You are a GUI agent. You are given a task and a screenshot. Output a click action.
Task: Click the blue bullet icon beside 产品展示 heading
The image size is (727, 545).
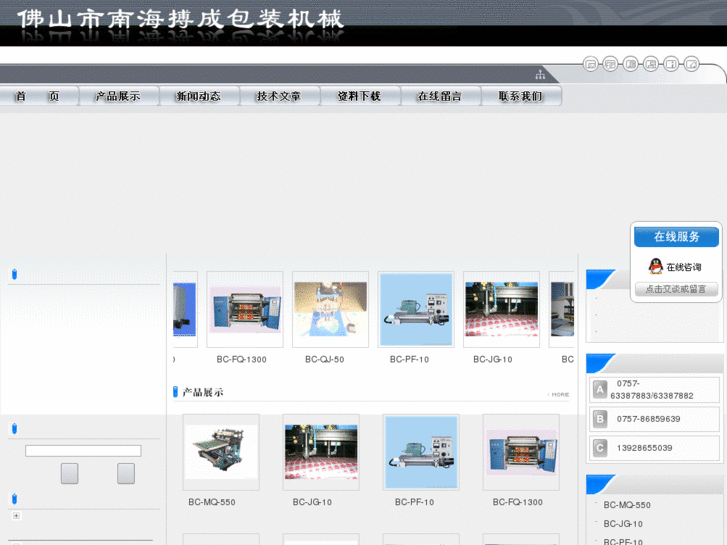tap(175, 392)
